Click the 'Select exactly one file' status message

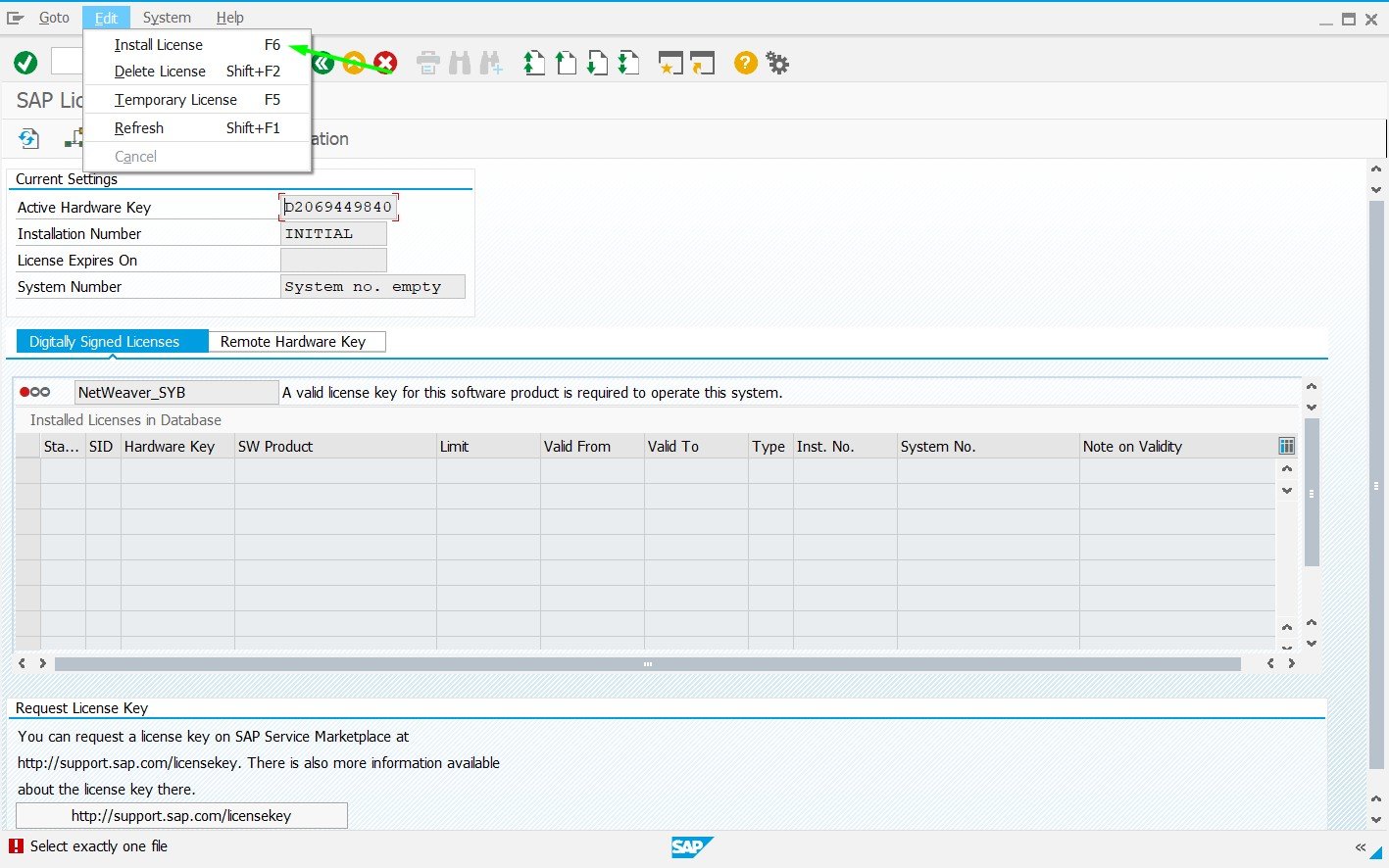pyautogui.click(x=99, y=846)
